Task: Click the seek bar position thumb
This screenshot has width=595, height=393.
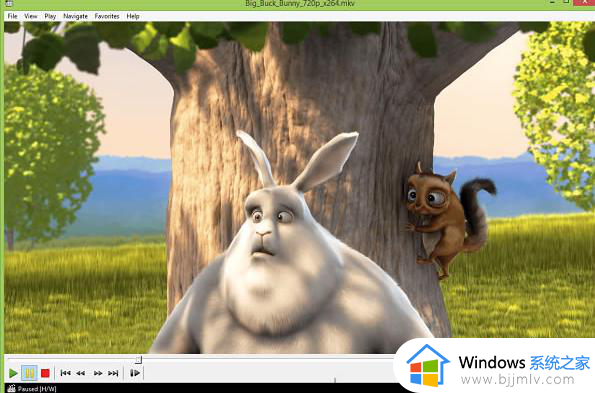Action: click(x=139, y=359)
